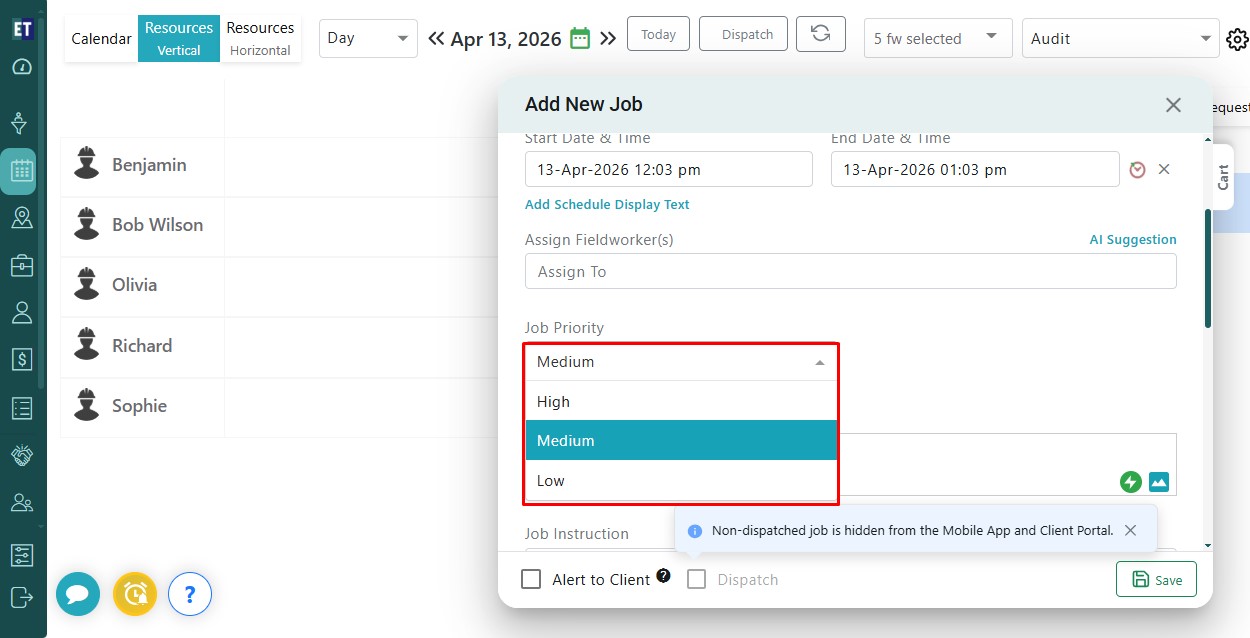The image size is (1250, 638).
Task: Click the refresh schedule icon
Action: point(820,34)
